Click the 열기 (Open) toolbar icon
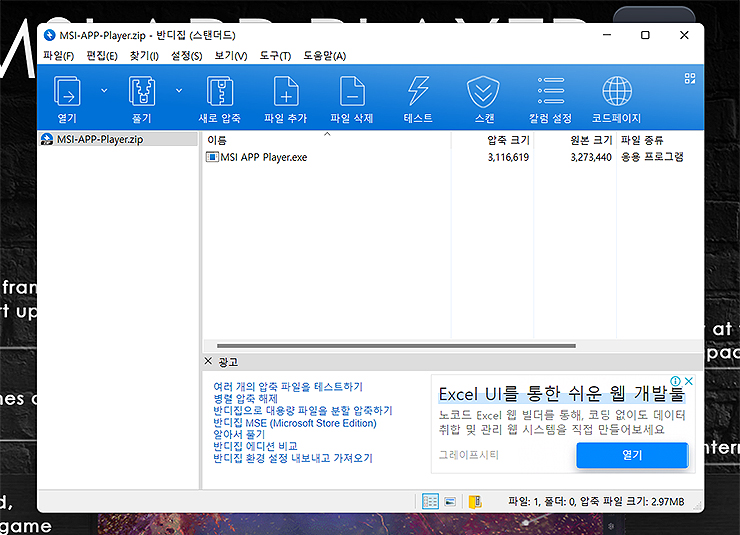The width and height of the screenshot is (740, 535). tap(67, 99)
